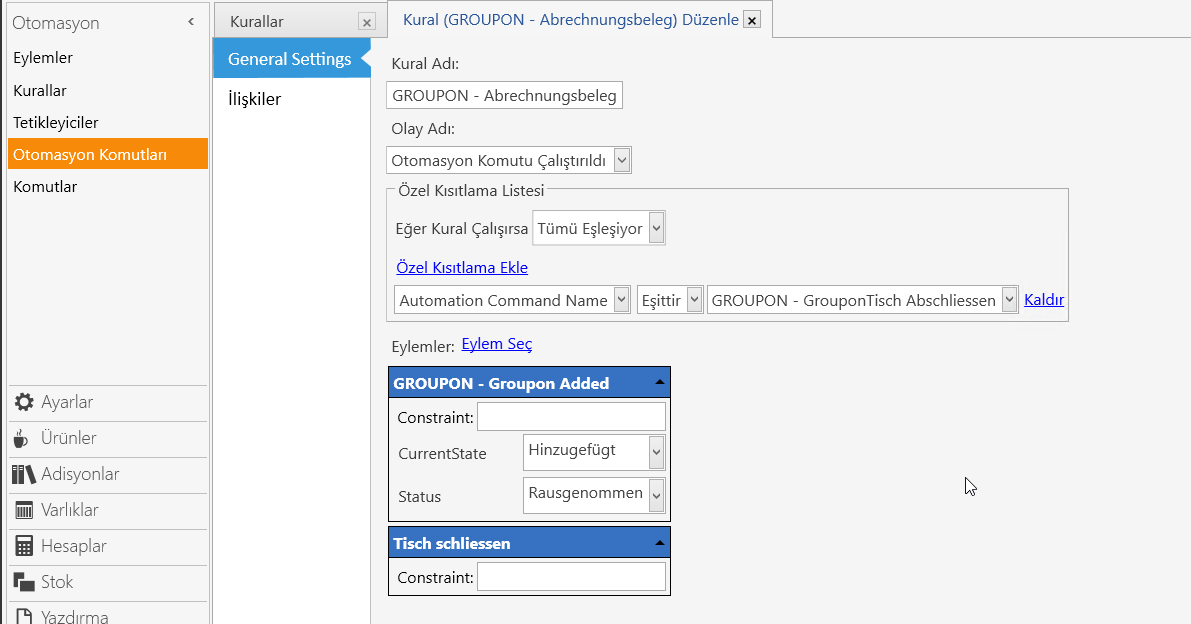Expand the Tümü Eşleşiyor dropdown
Screen dimensions: 1191x624
[x=656, y=228]
